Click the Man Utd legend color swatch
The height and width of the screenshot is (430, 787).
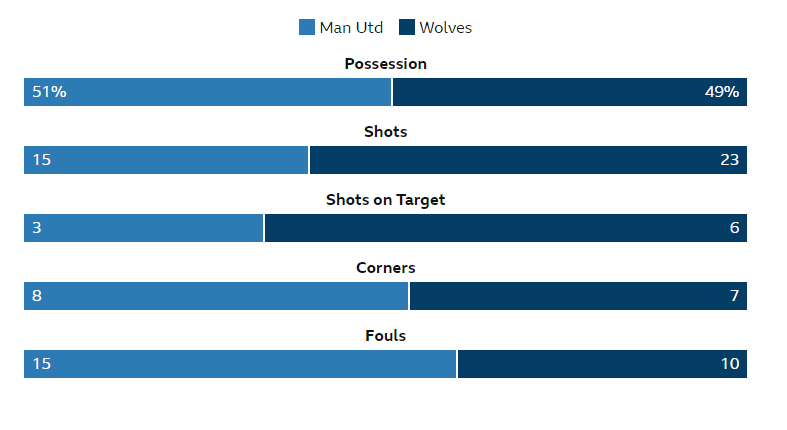[x=307, y=28]
